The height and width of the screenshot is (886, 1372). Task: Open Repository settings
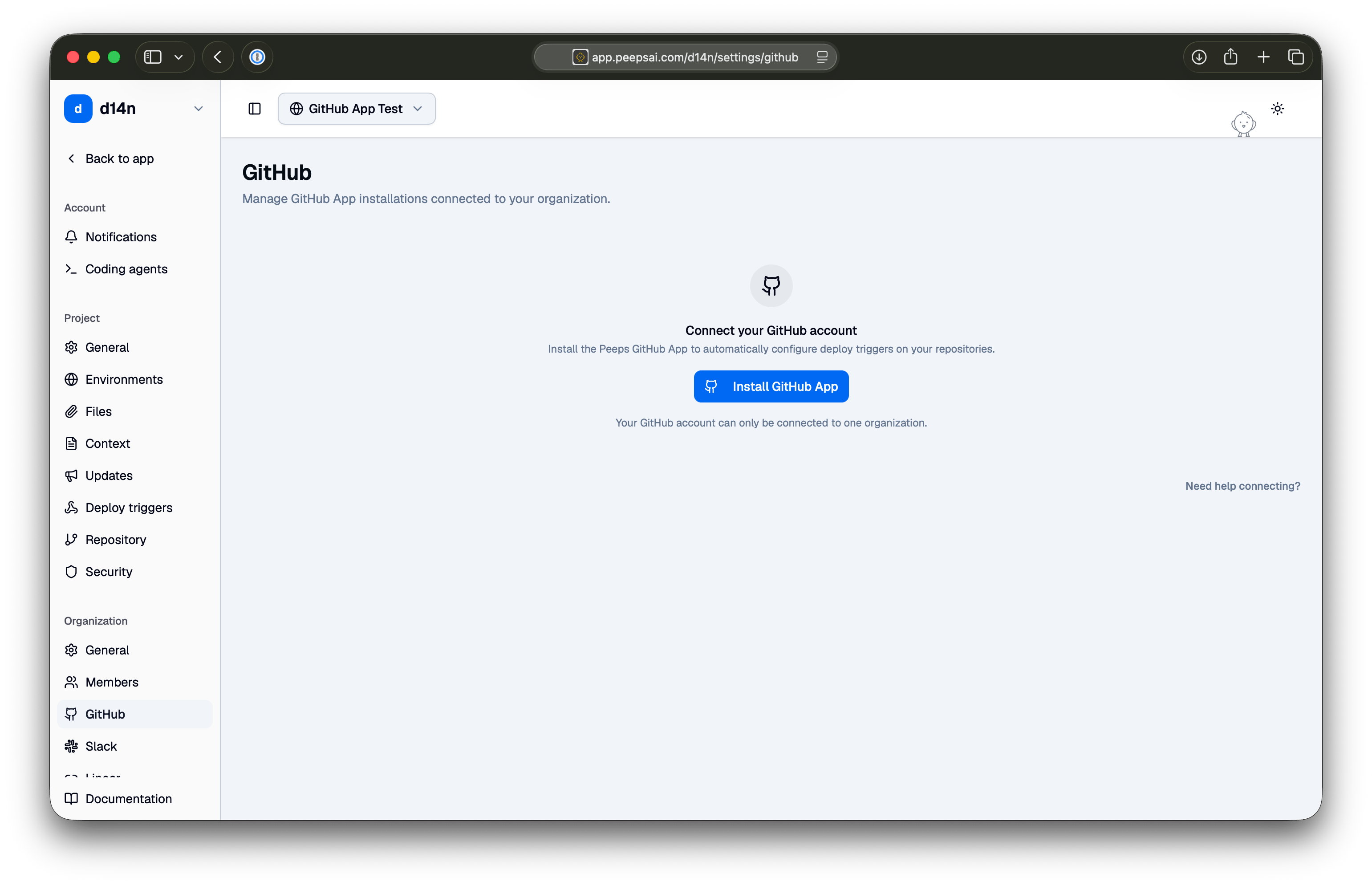pyautogui.click(x=134, y=539)
